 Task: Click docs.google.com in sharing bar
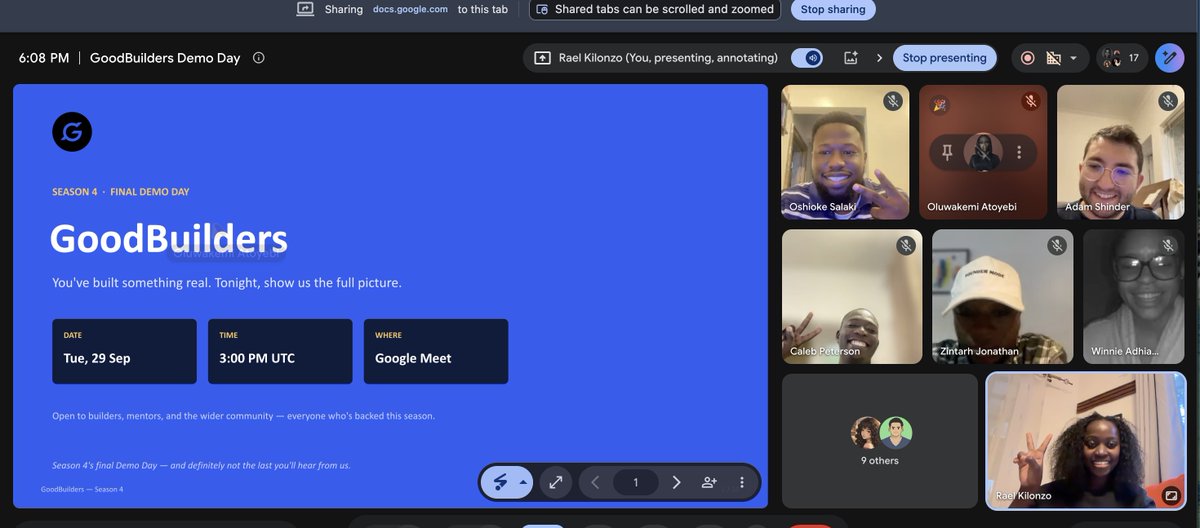tap(410, 9)
